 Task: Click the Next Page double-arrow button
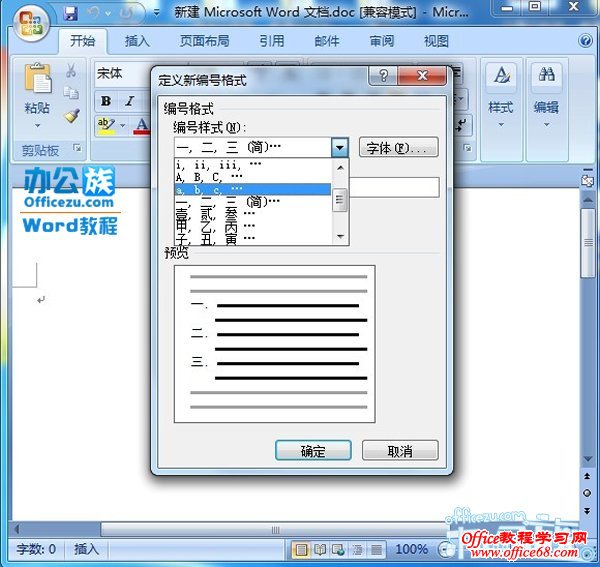click(x=587, y=511)
